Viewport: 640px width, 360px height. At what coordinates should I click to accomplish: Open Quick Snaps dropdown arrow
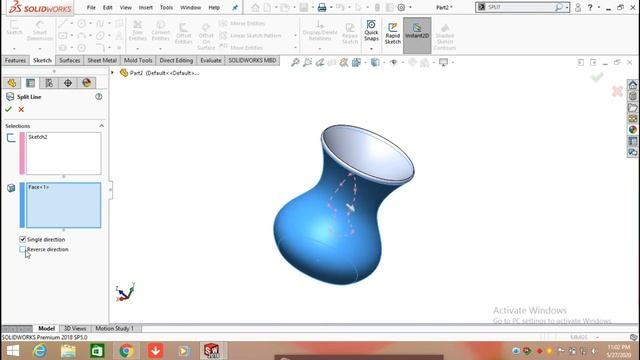click(x=371, y=49)
